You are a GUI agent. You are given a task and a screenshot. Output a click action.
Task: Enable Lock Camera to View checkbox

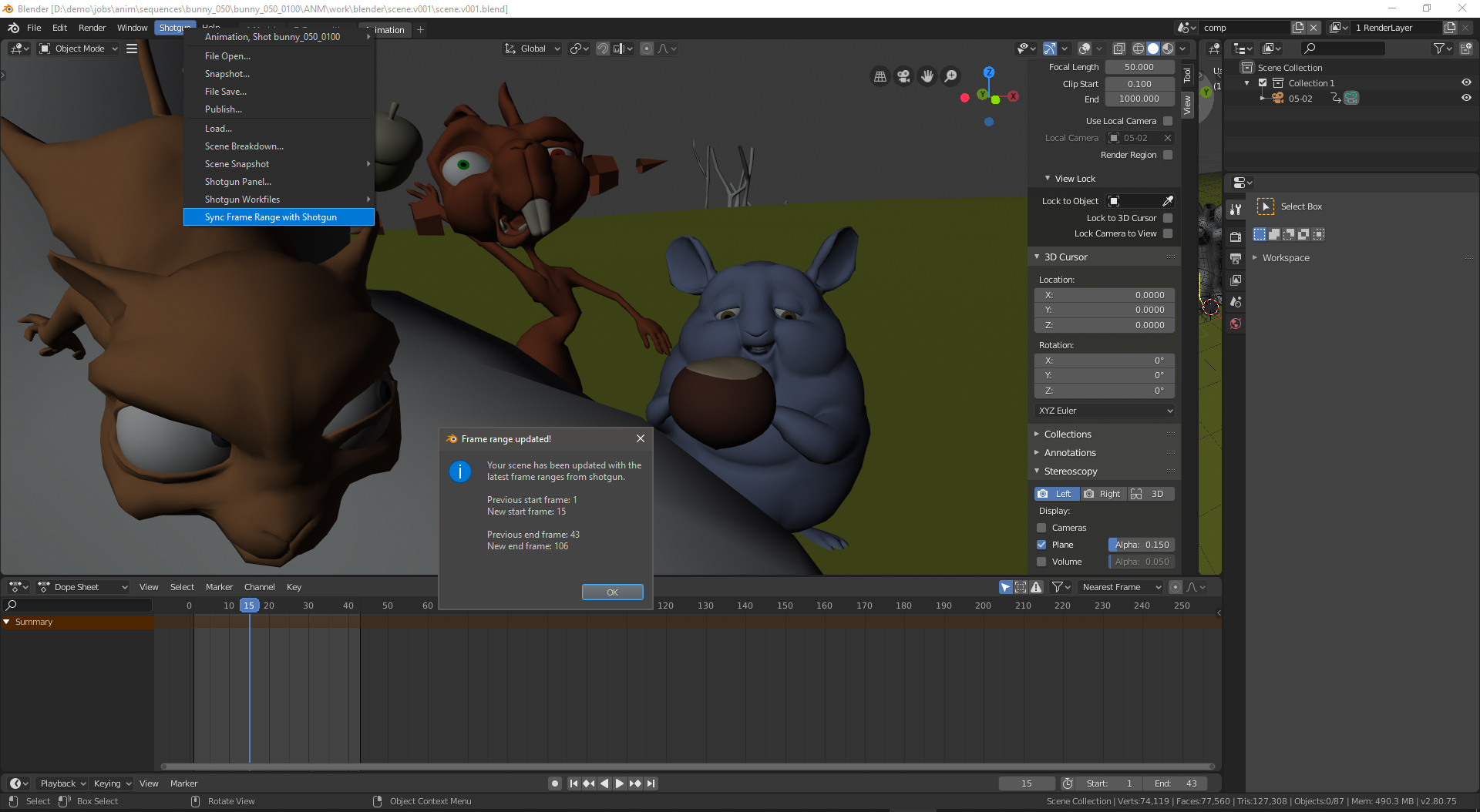(x=1168, y=233)
